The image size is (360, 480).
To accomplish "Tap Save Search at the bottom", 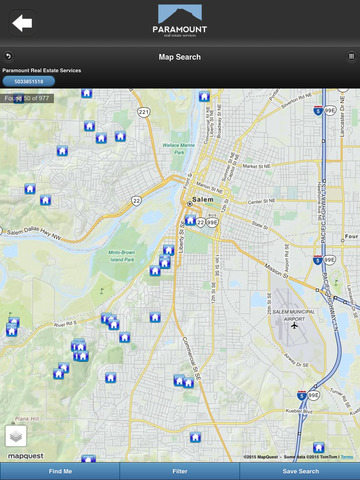I will pyautogui.click(x=300, y=471).
